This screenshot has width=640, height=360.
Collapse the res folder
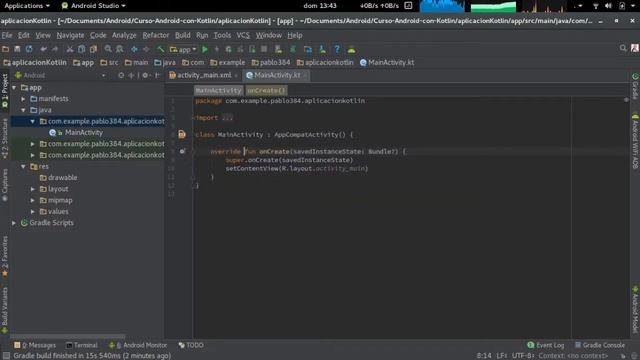point(23,167)
